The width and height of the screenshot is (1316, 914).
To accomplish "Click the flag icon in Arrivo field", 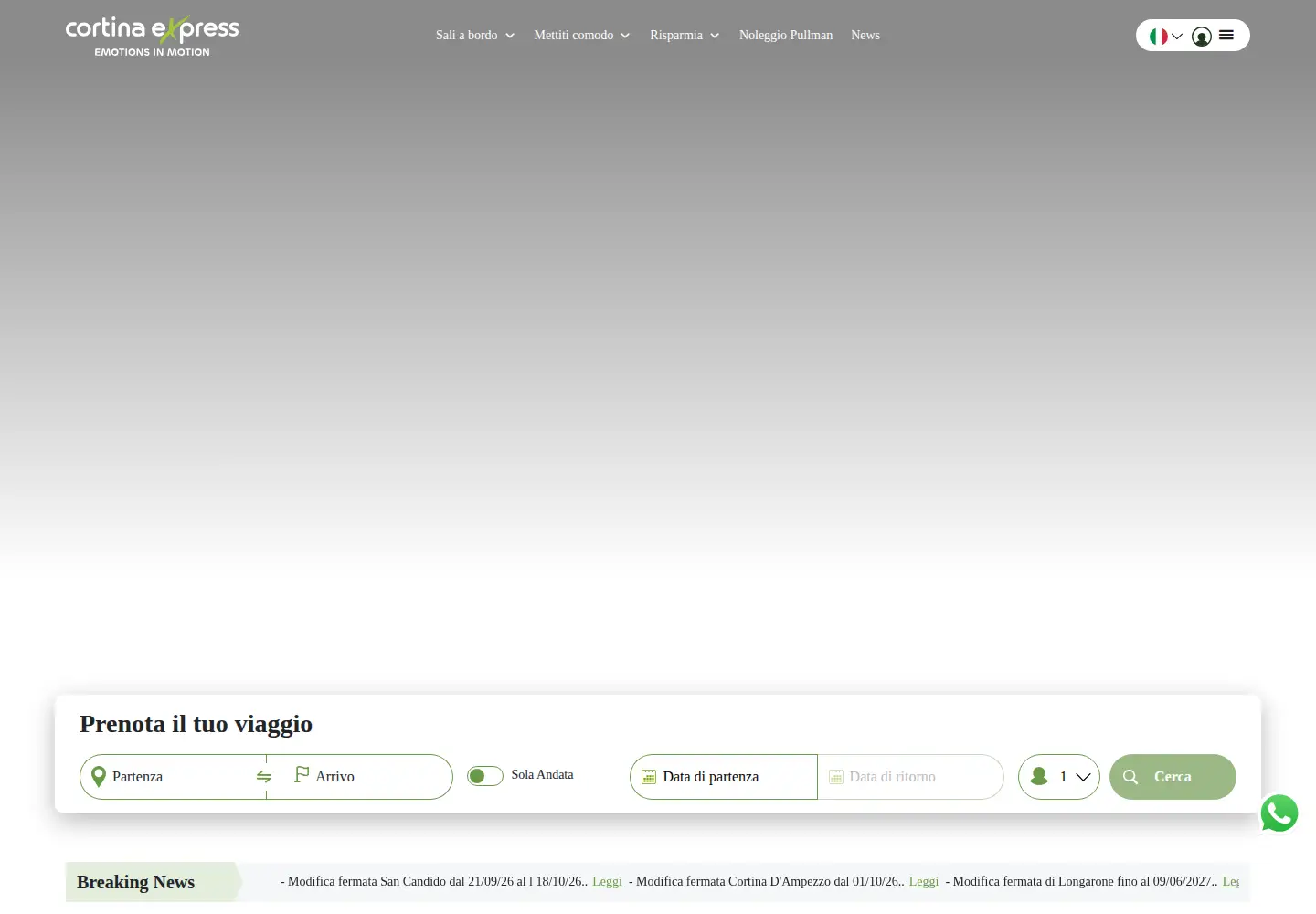I will click(x=302, y=775).
